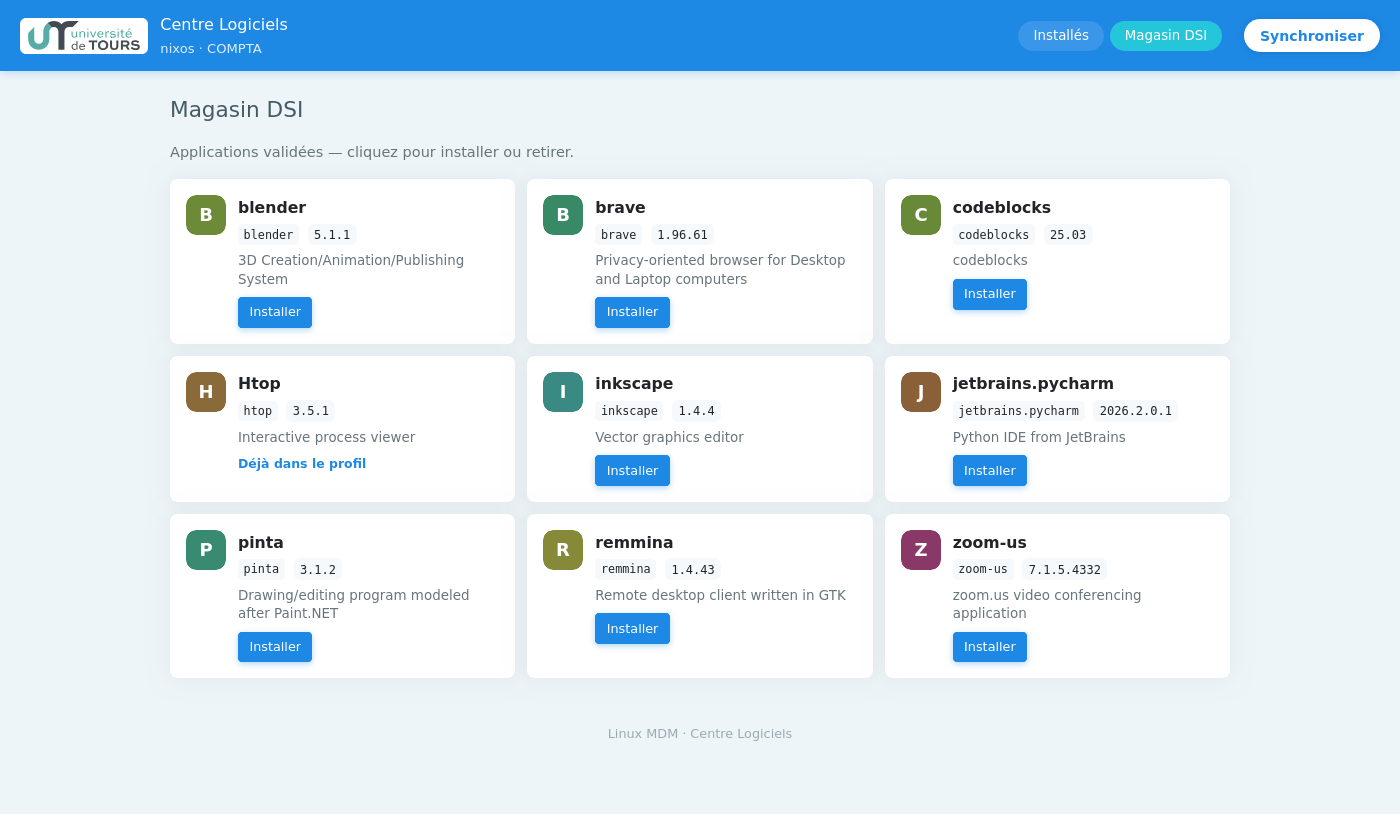Click the htop version tag 3.5.1
The width and height of the screenshot is (1400, 814).
coord(310,411)
